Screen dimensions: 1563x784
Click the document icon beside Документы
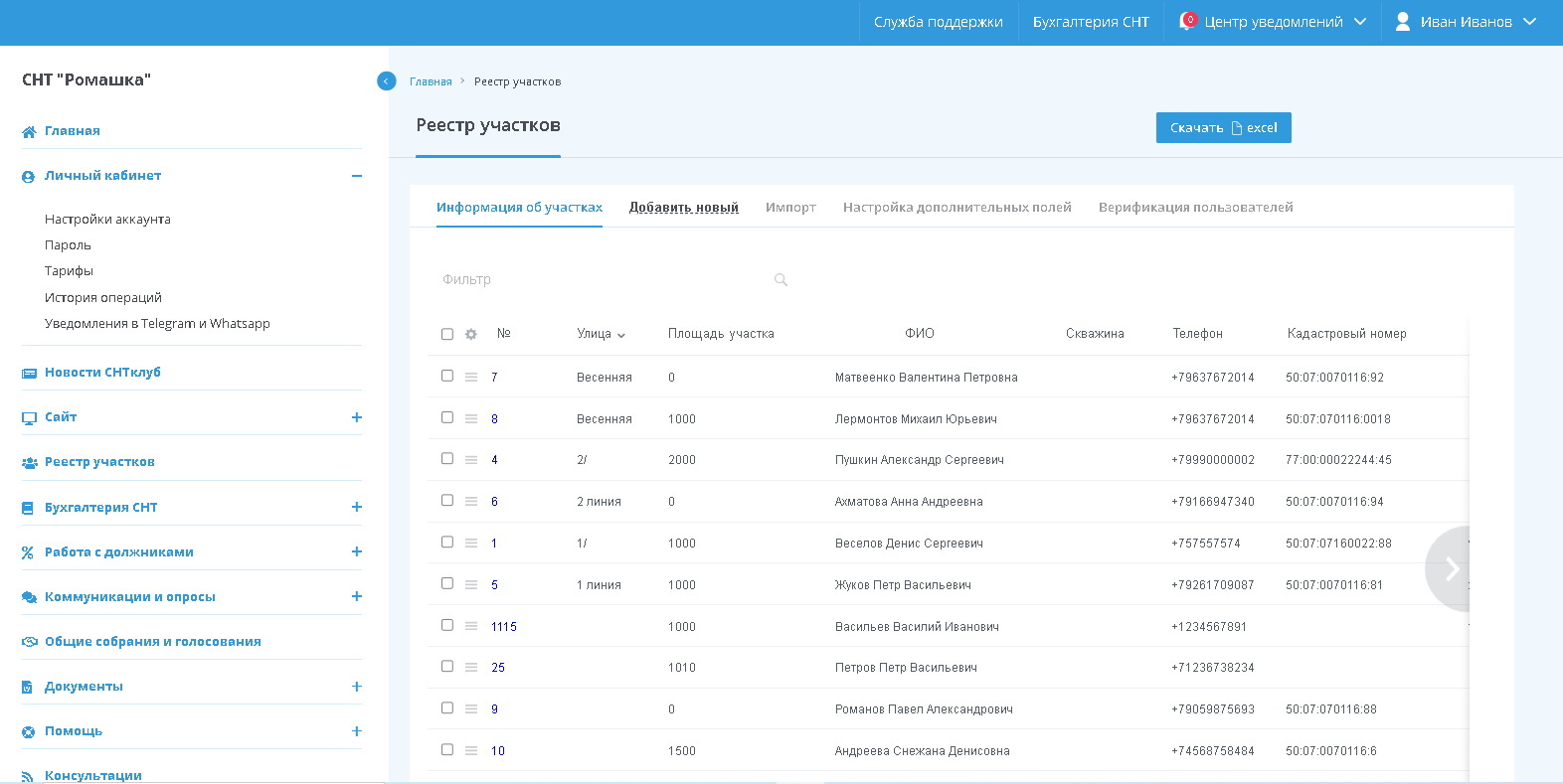(x=29, y=687)
